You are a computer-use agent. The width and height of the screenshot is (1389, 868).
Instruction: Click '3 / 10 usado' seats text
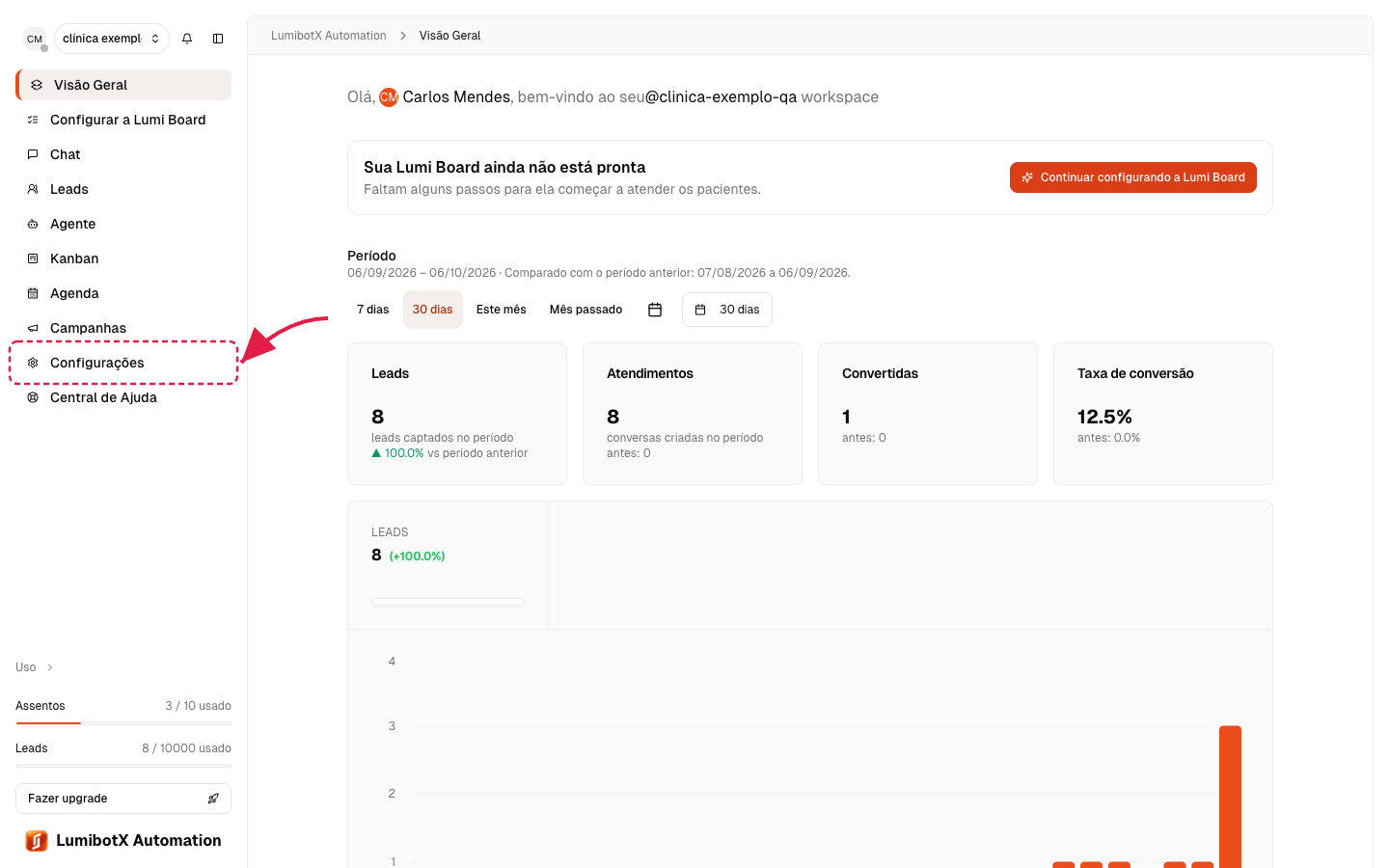coord(198,706)
